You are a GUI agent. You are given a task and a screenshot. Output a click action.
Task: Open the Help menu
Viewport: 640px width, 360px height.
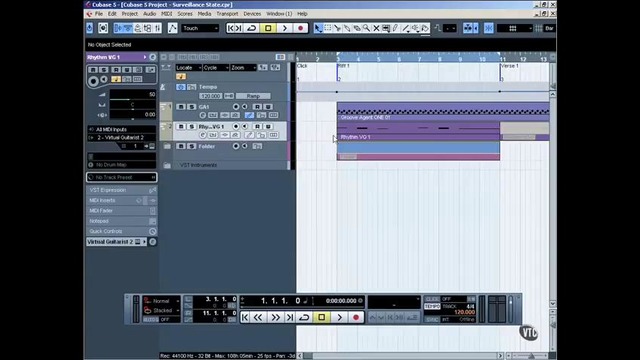(x=302, y=13)
